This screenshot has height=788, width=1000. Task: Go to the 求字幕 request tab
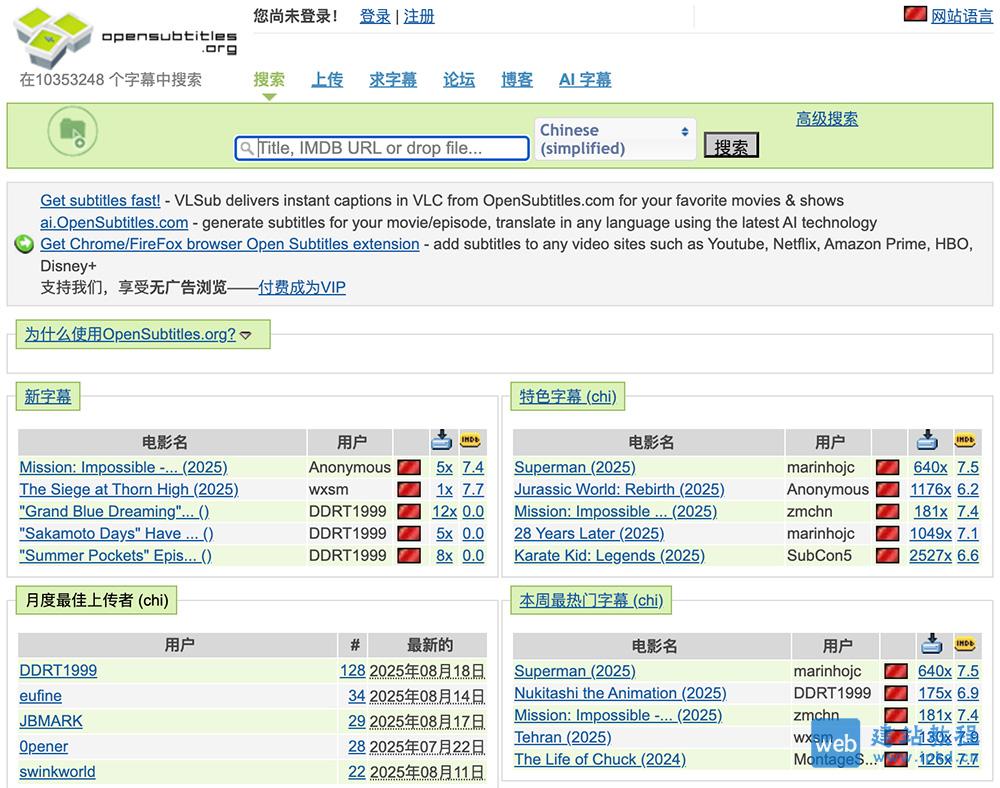pos(393,80)
